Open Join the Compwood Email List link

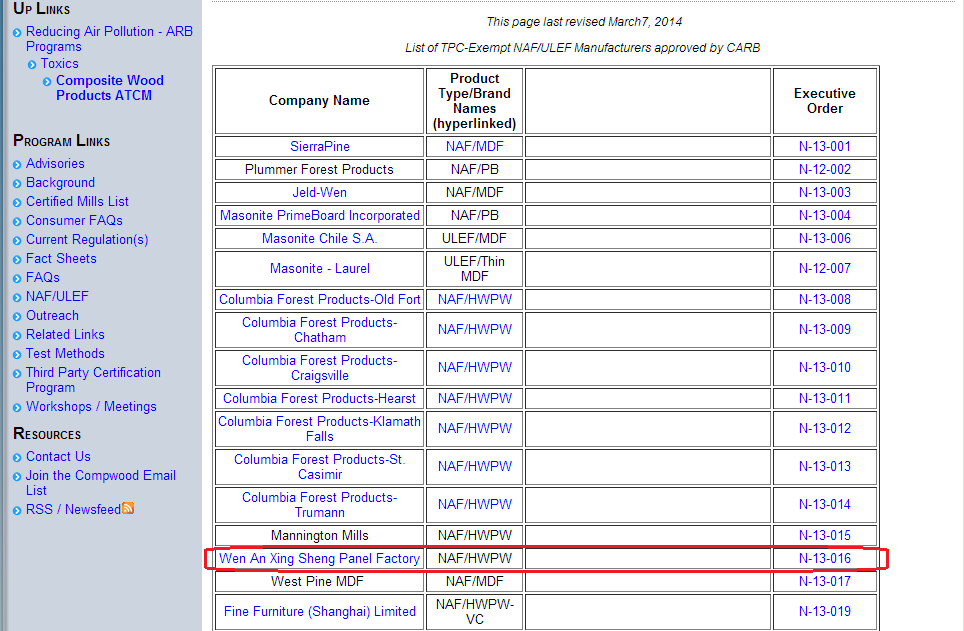click(101, 483)
